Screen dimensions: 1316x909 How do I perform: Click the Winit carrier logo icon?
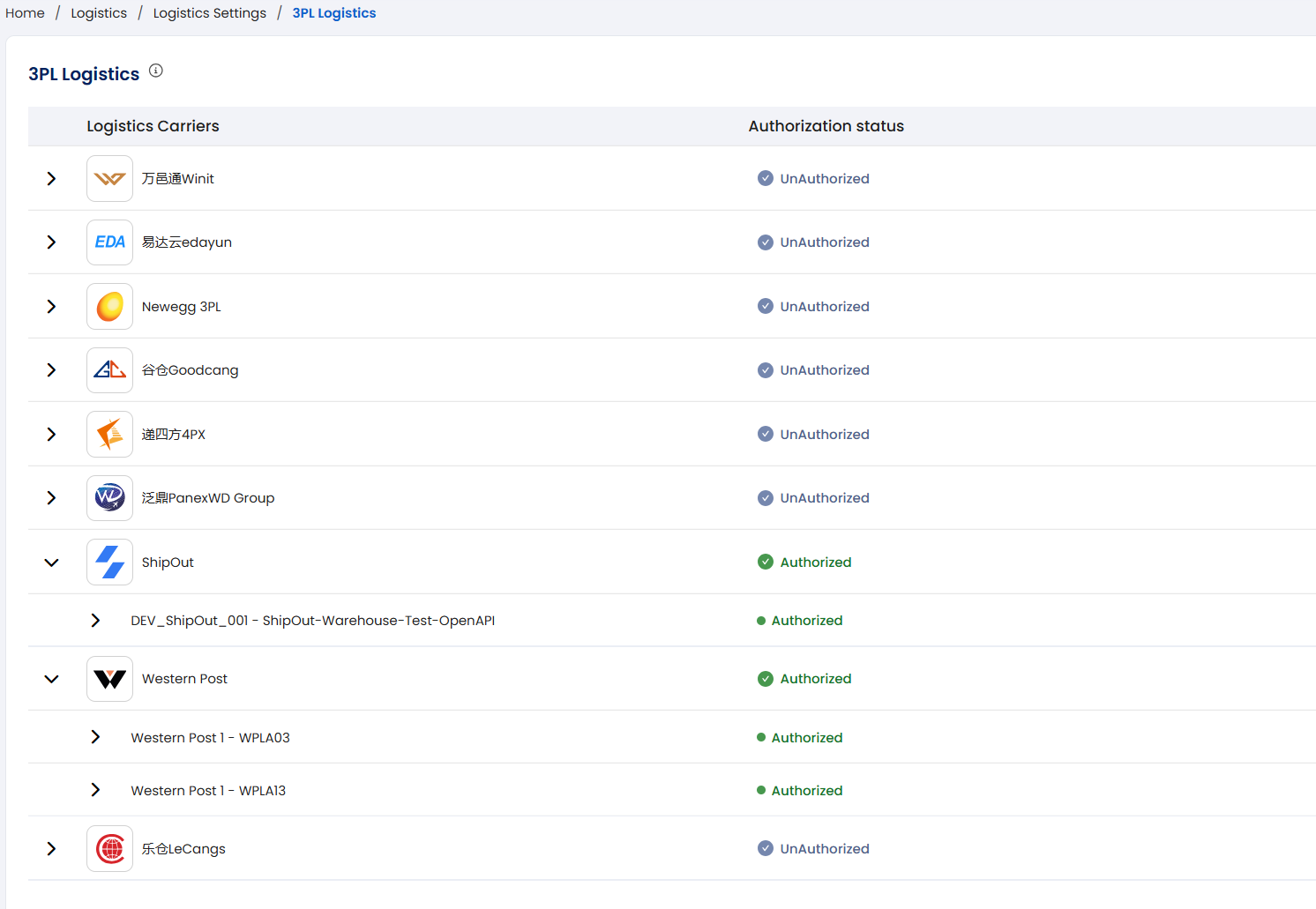[109, 179]
